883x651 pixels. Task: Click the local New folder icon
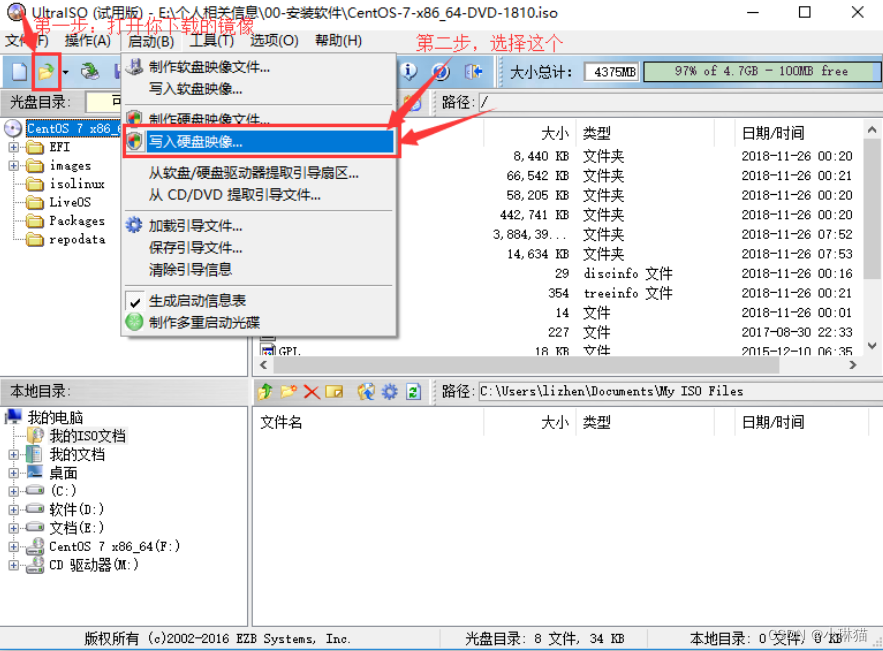[x=289, y=391]
